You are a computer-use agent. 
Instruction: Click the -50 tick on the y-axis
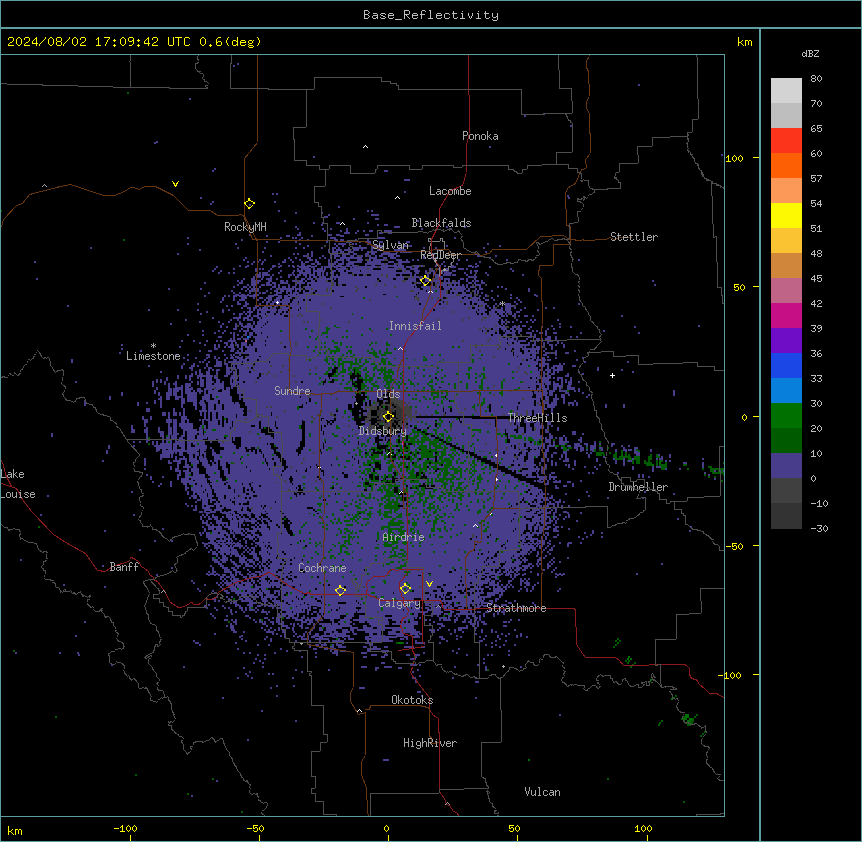(x=733, y=546)
